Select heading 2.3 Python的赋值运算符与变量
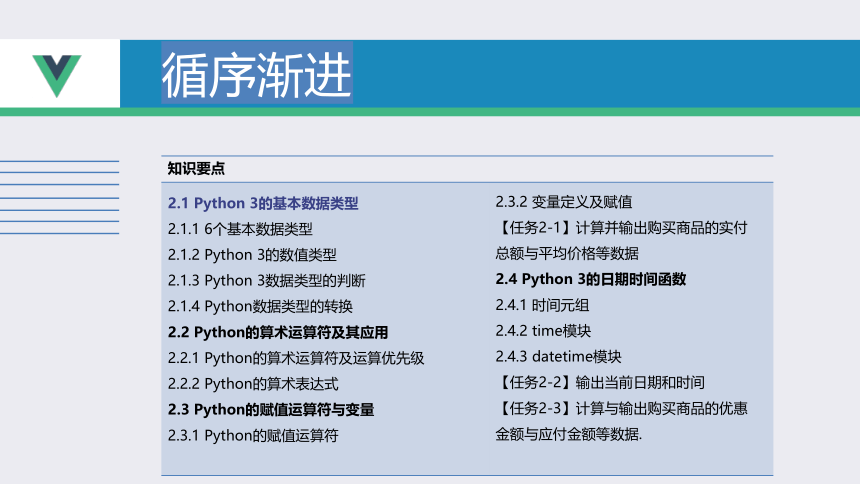This screenshot has width=860, height=484. click(x=271, y=409)
